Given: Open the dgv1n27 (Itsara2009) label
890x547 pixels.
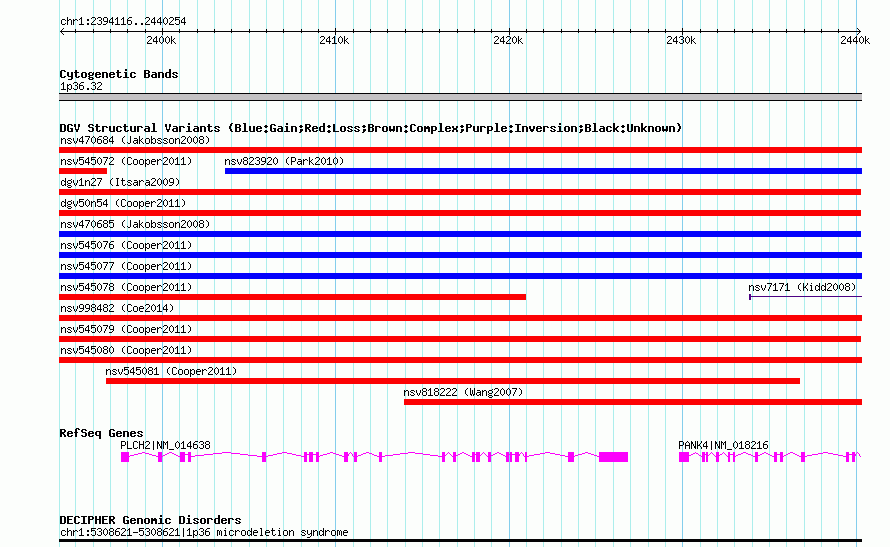Looking at the screenshot, I should click(x=120, y=182).
